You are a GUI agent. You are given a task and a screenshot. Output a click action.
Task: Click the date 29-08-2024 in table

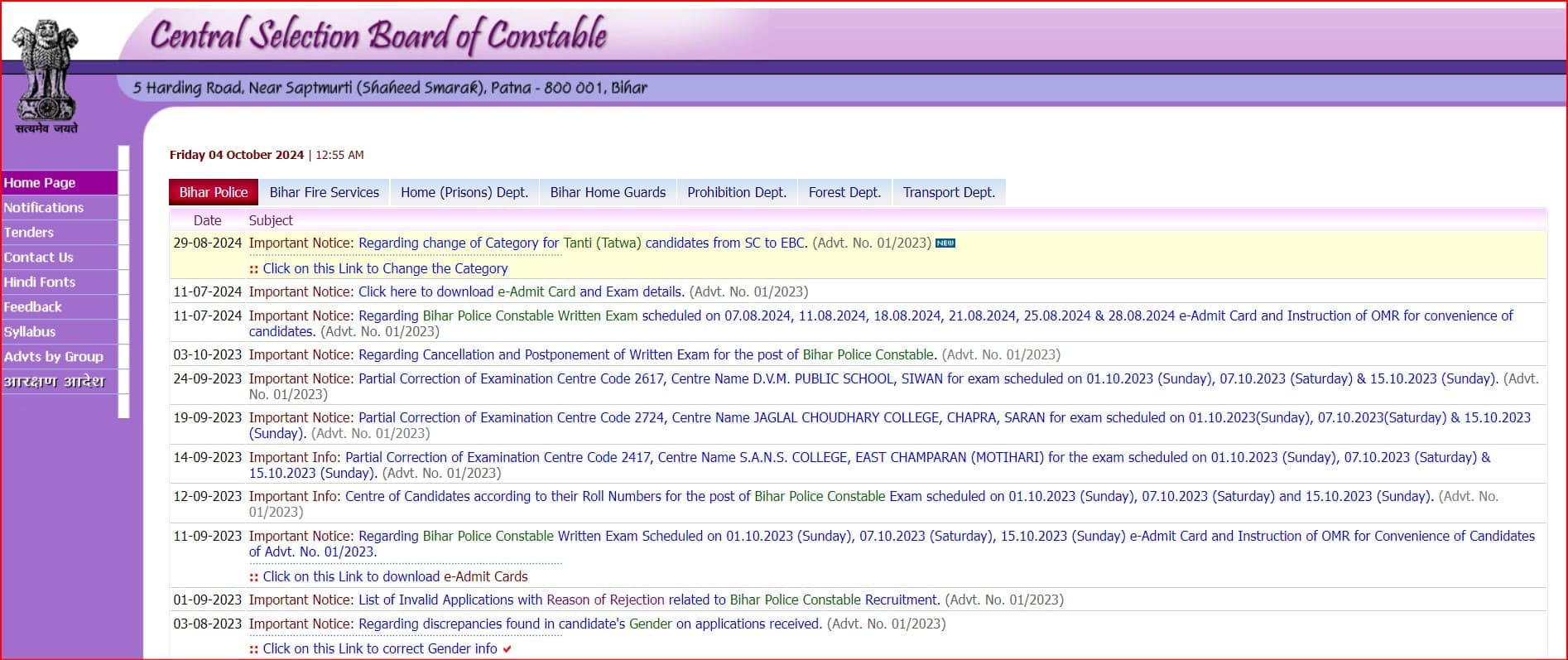(207, 243)
